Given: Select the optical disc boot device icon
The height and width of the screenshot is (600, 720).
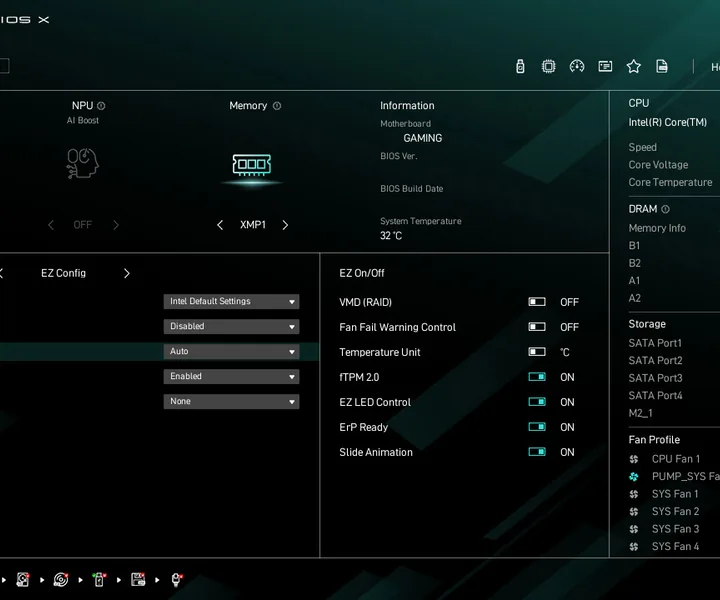Looking at the screenshot, I should [61, 580].
